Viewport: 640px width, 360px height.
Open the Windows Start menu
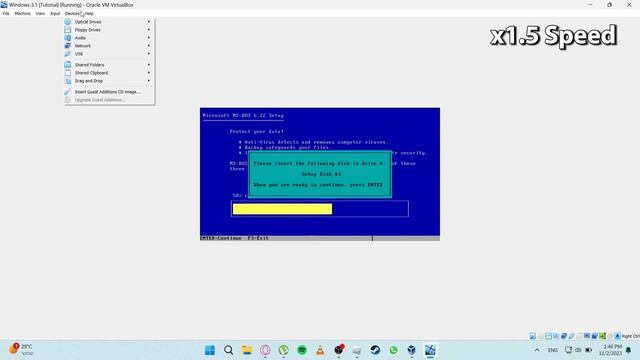pyautogui.click(x=210, y=350)
